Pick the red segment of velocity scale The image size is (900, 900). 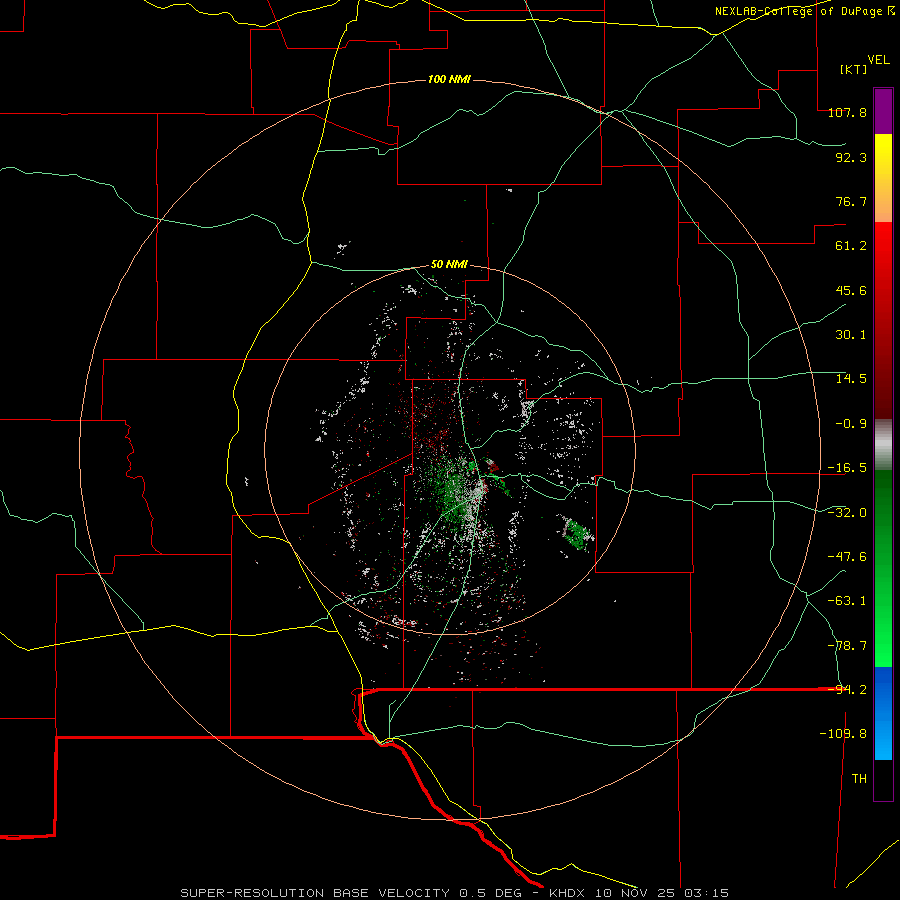[883, 320]
